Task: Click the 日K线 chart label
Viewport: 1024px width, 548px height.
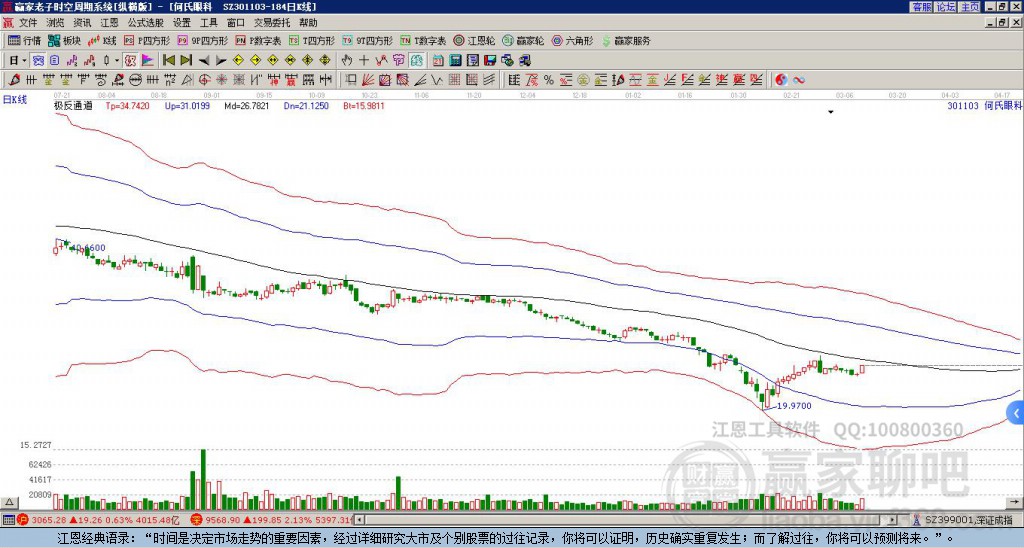Action: 15,100
